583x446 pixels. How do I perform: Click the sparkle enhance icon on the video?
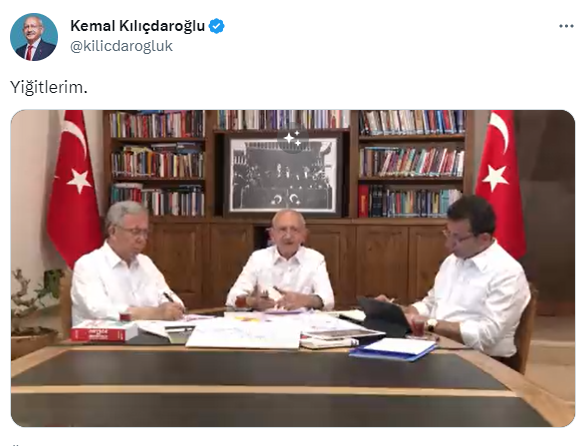point(293,138)
